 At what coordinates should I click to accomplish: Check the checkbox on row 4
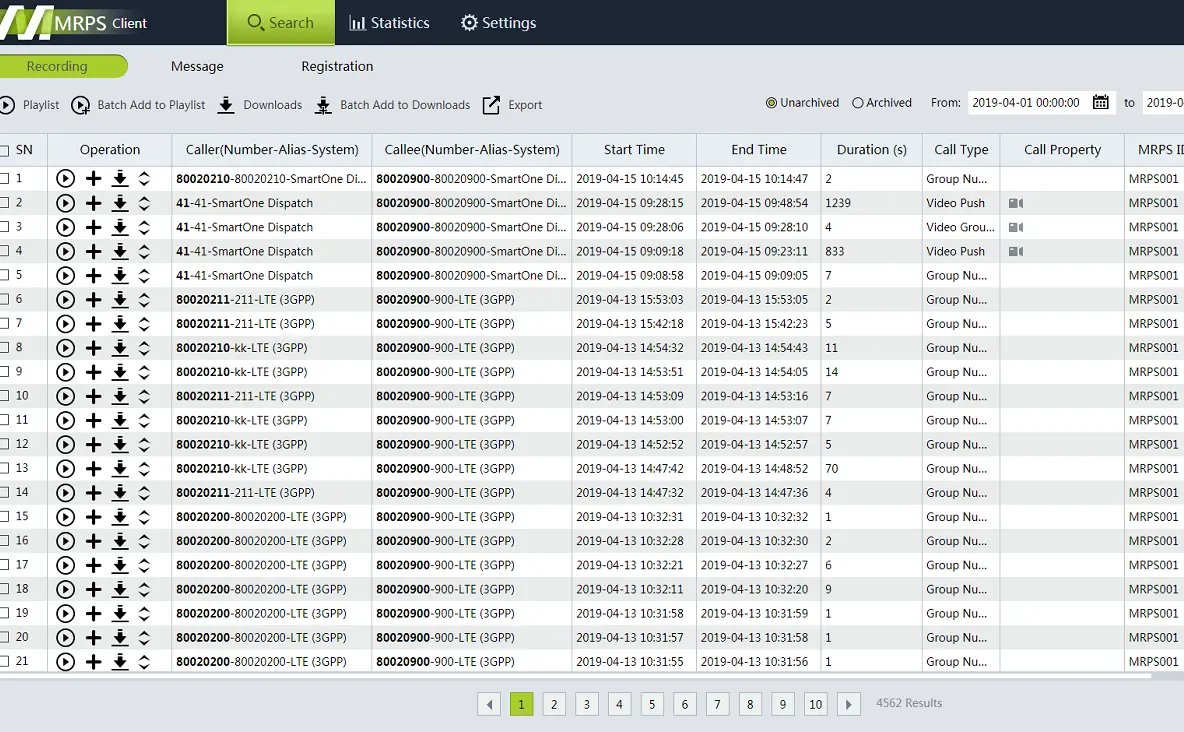coord(13,251)
